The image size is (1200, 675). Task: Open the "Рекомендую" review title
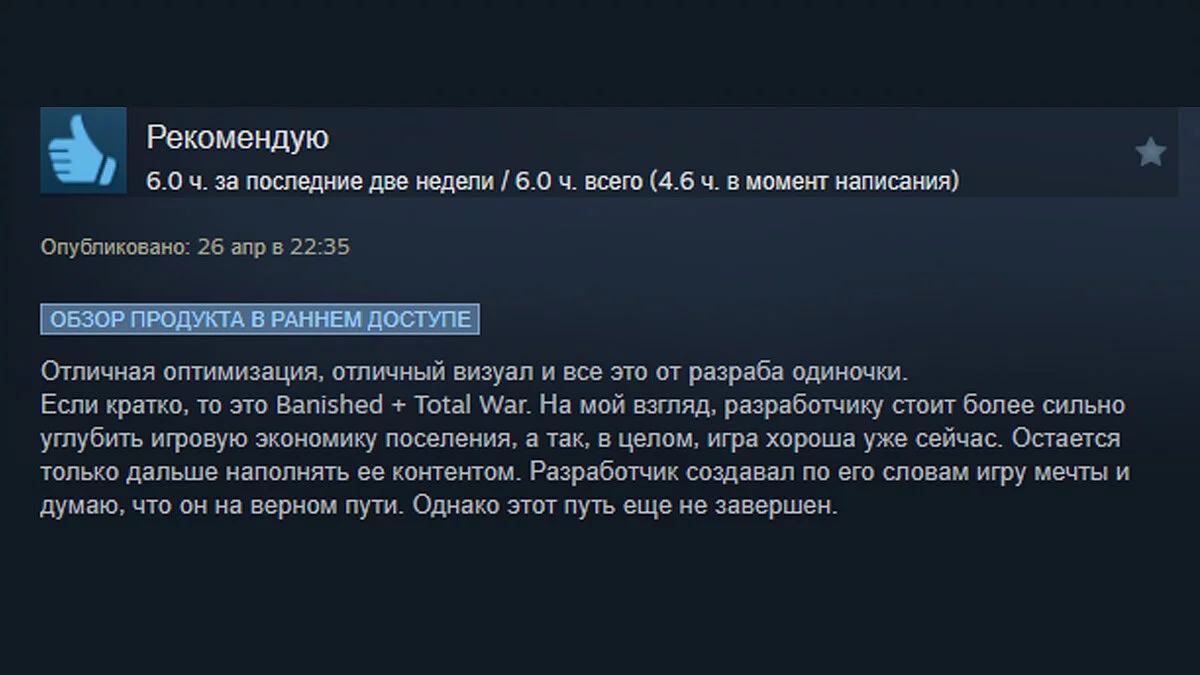pyautogui.click(x=237, y=137)
